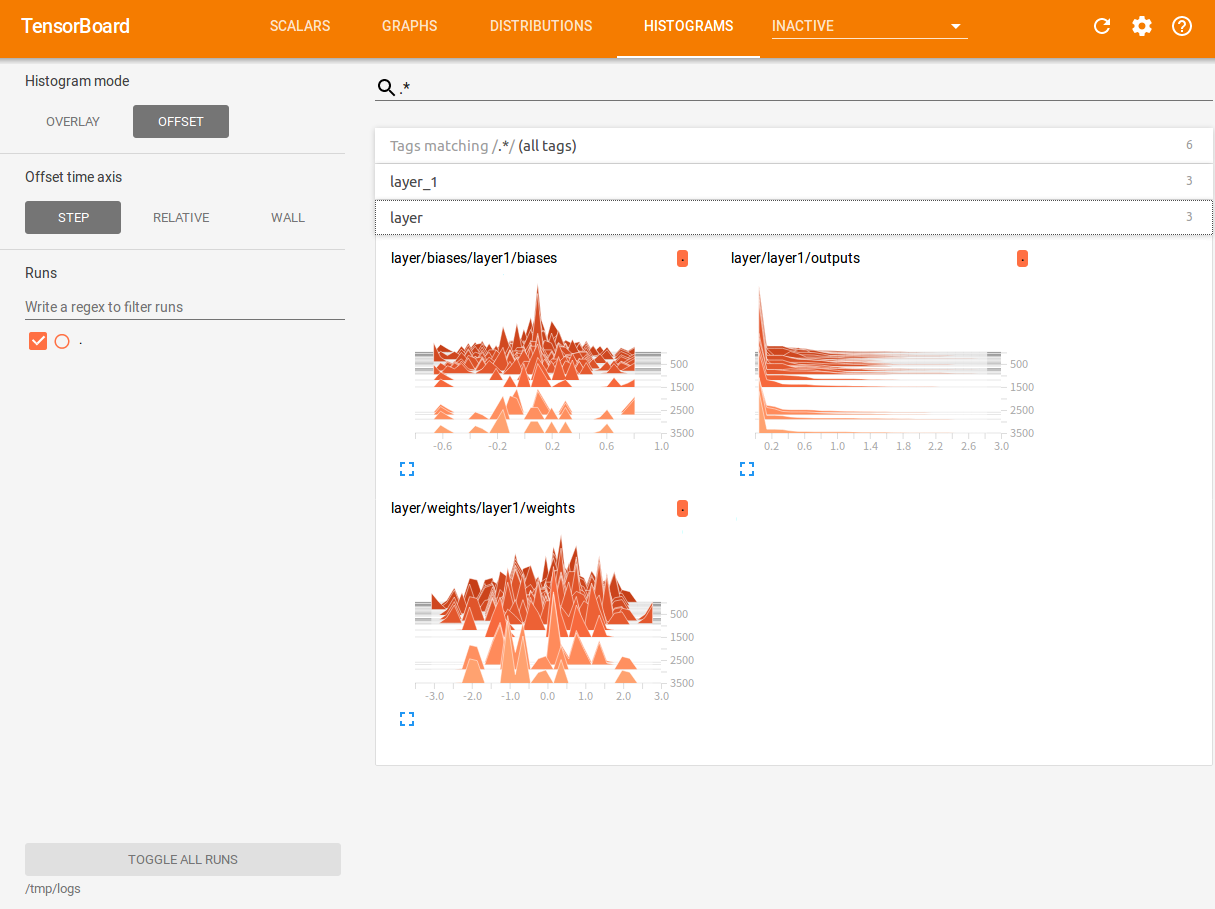Open the help question mark icon
This screenshot has height=909, width=1215.
1182,26
